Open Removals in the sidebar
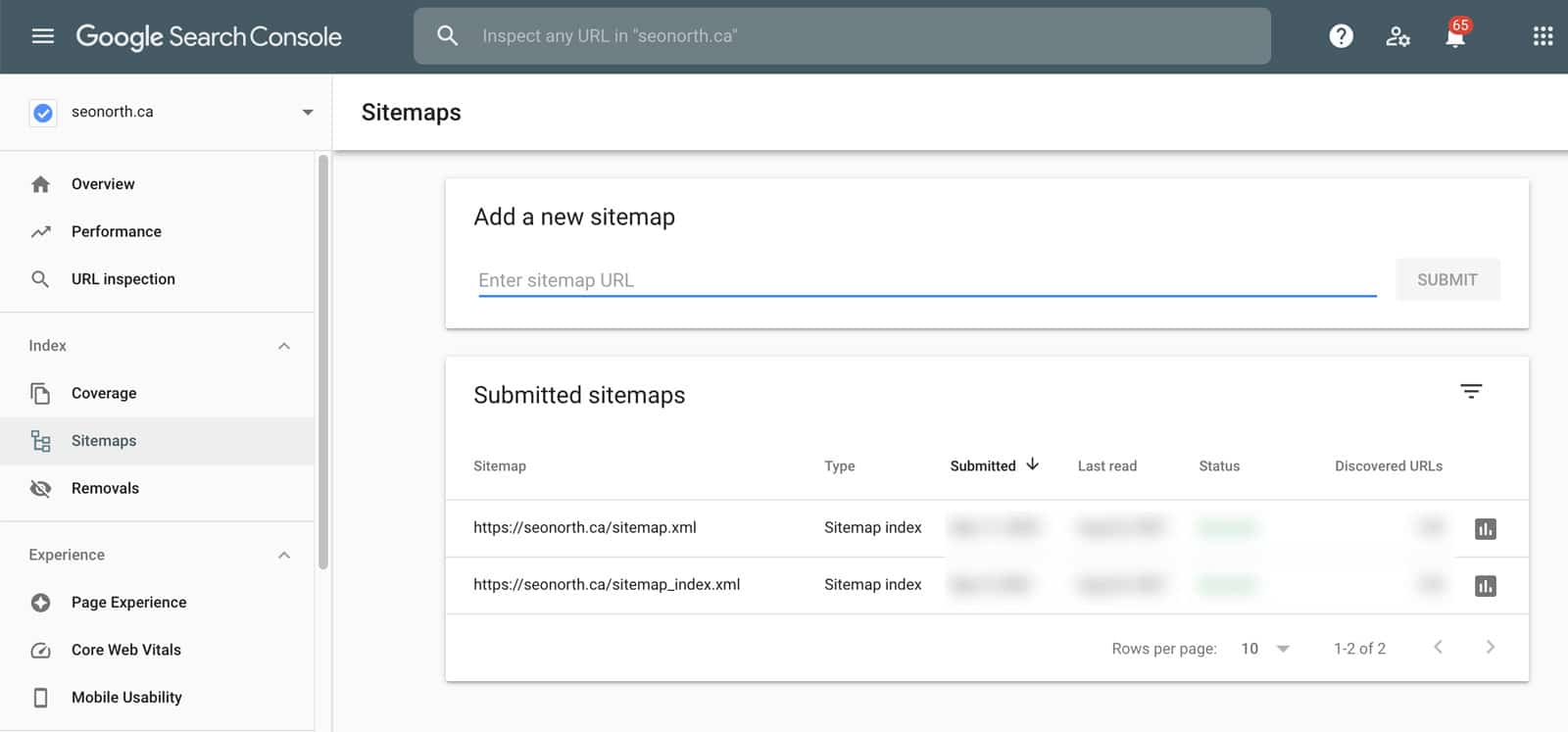 157,488
